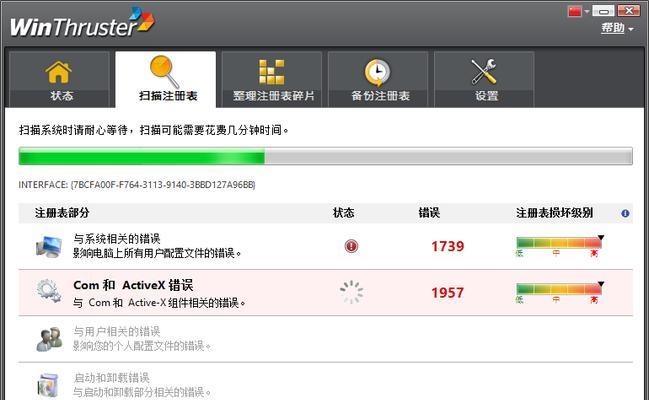Minimize the WinThruster window
Image resolution: width=649 pixels, height=400 pixels.
pos(603,11)
